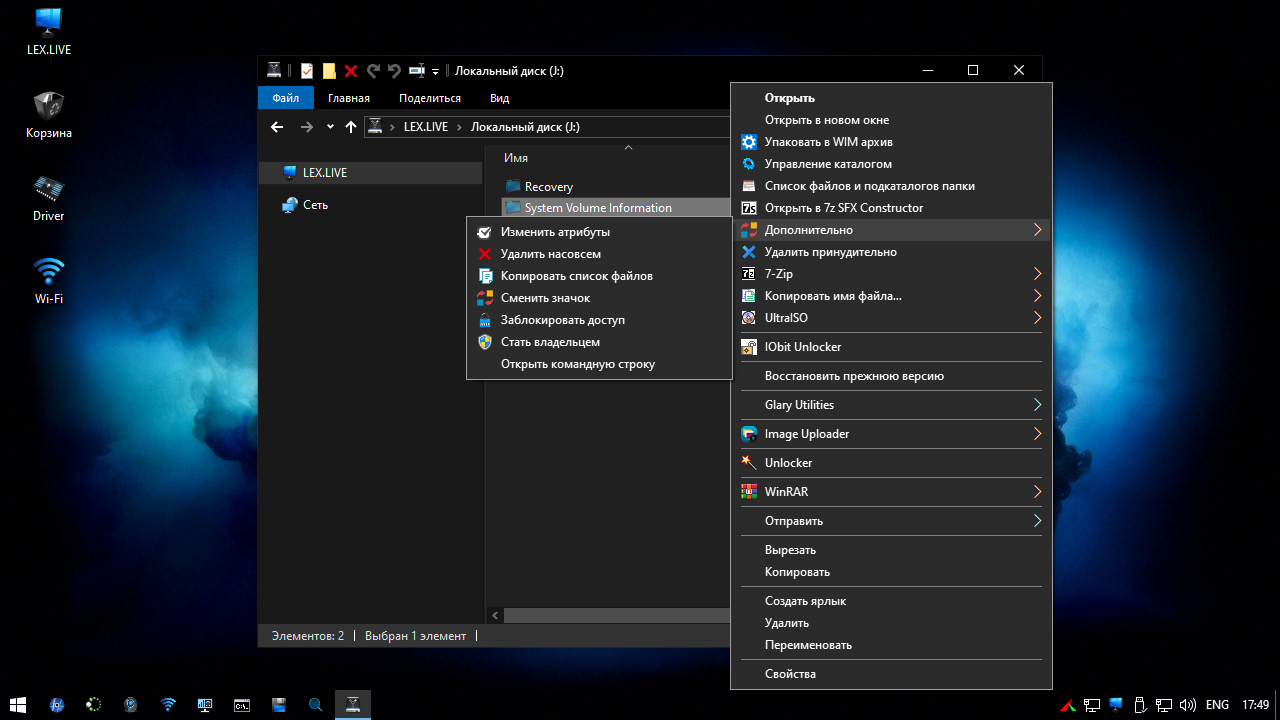Select IObit Unlocker from context menu
This screenshot has height=720, width=1280.
[802, 347]
